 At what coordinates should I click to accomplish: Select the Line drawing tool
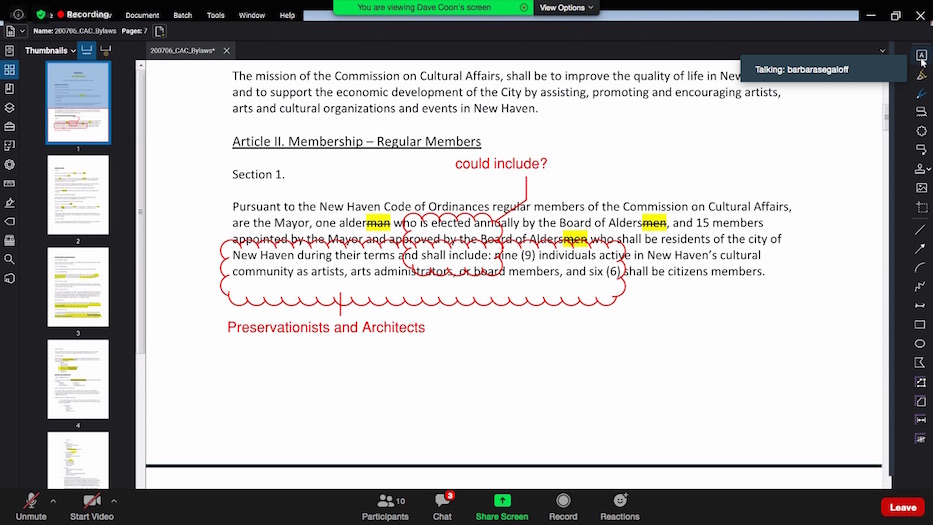click(920, 229)
